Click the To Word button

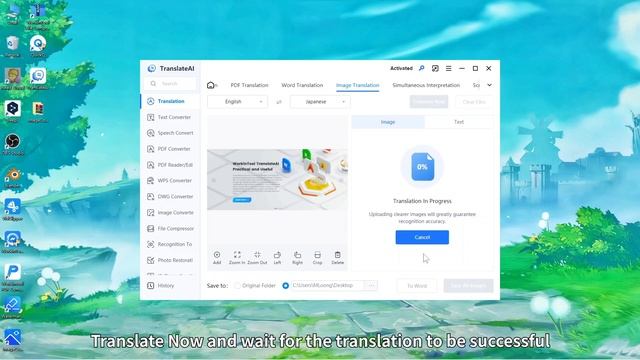417,286
